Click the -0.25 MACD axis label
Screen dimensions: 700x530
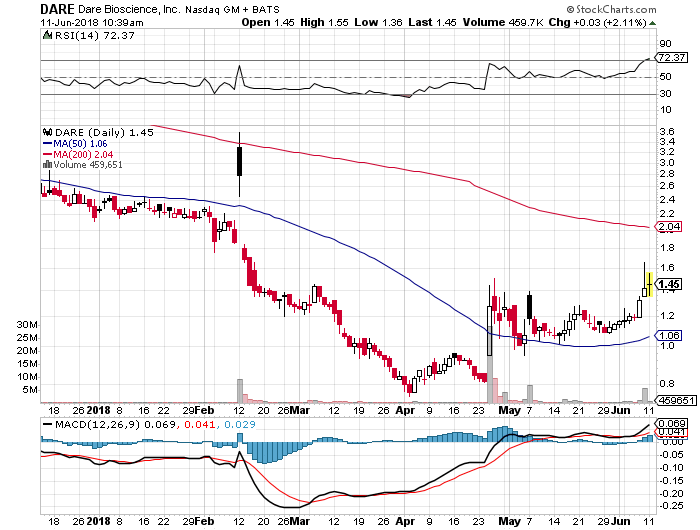coord(671,506)
